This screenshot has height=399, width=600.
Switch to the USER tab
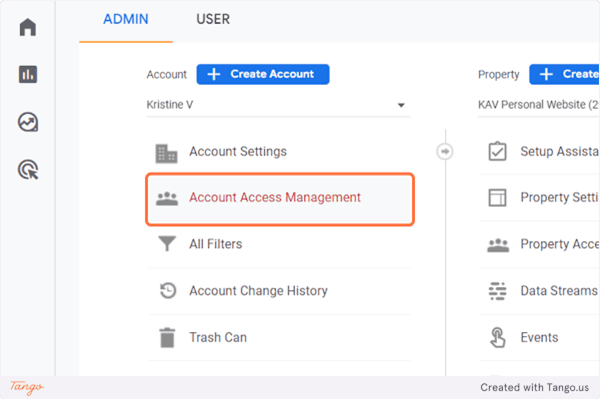point(213,19)
